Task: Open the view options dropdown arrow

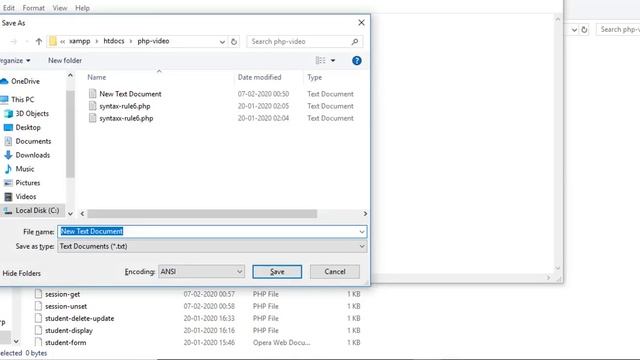Action: [333, 61]
